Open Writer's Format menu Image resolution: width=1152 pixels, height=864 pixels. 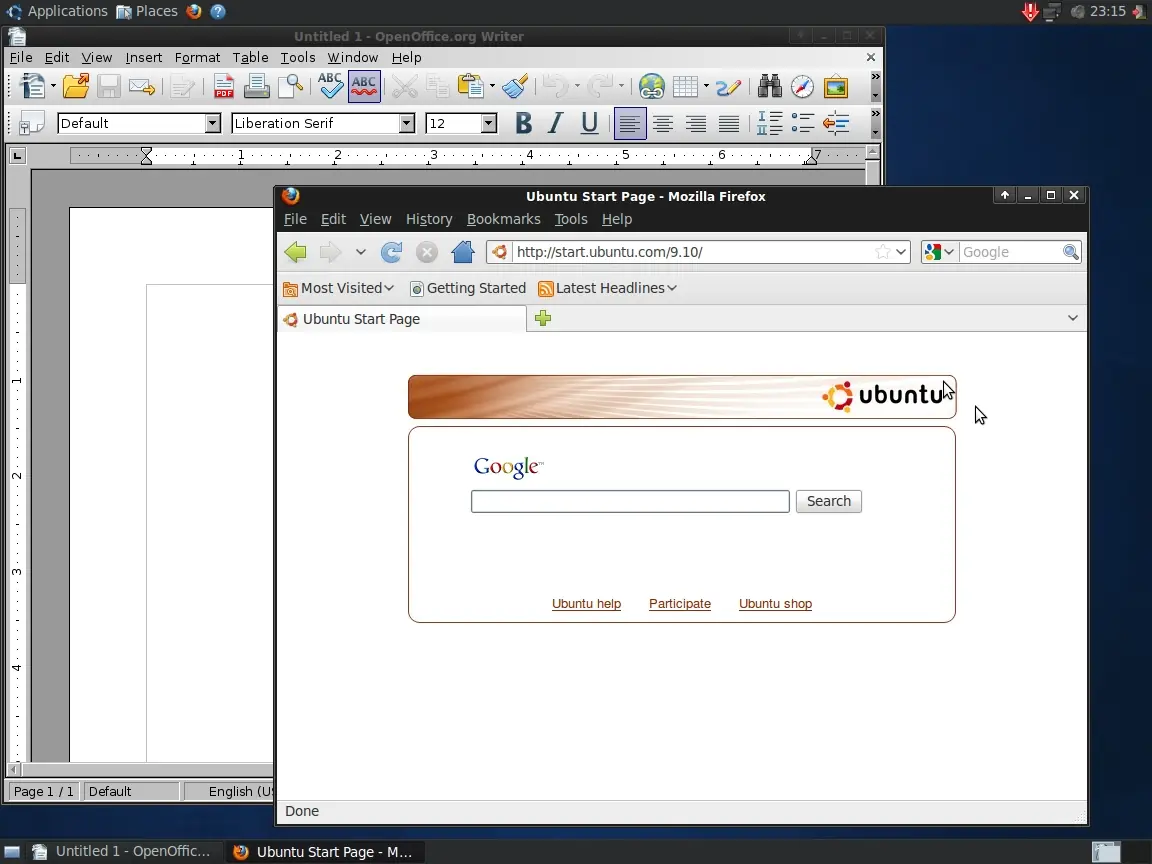(197, 57)
